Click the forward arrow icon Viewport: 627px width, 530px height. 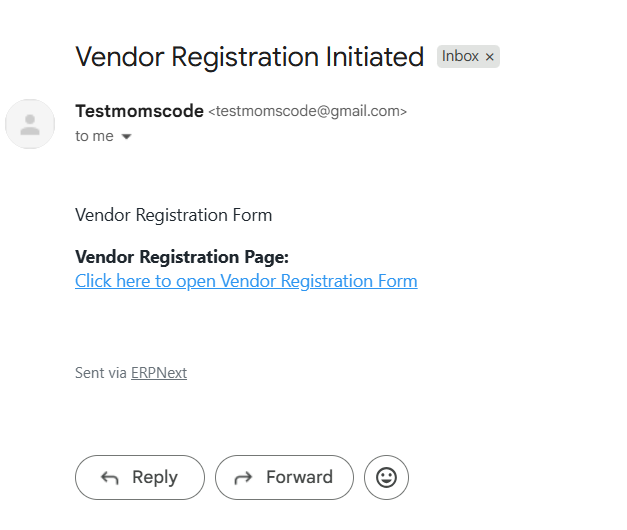point(243,478)
